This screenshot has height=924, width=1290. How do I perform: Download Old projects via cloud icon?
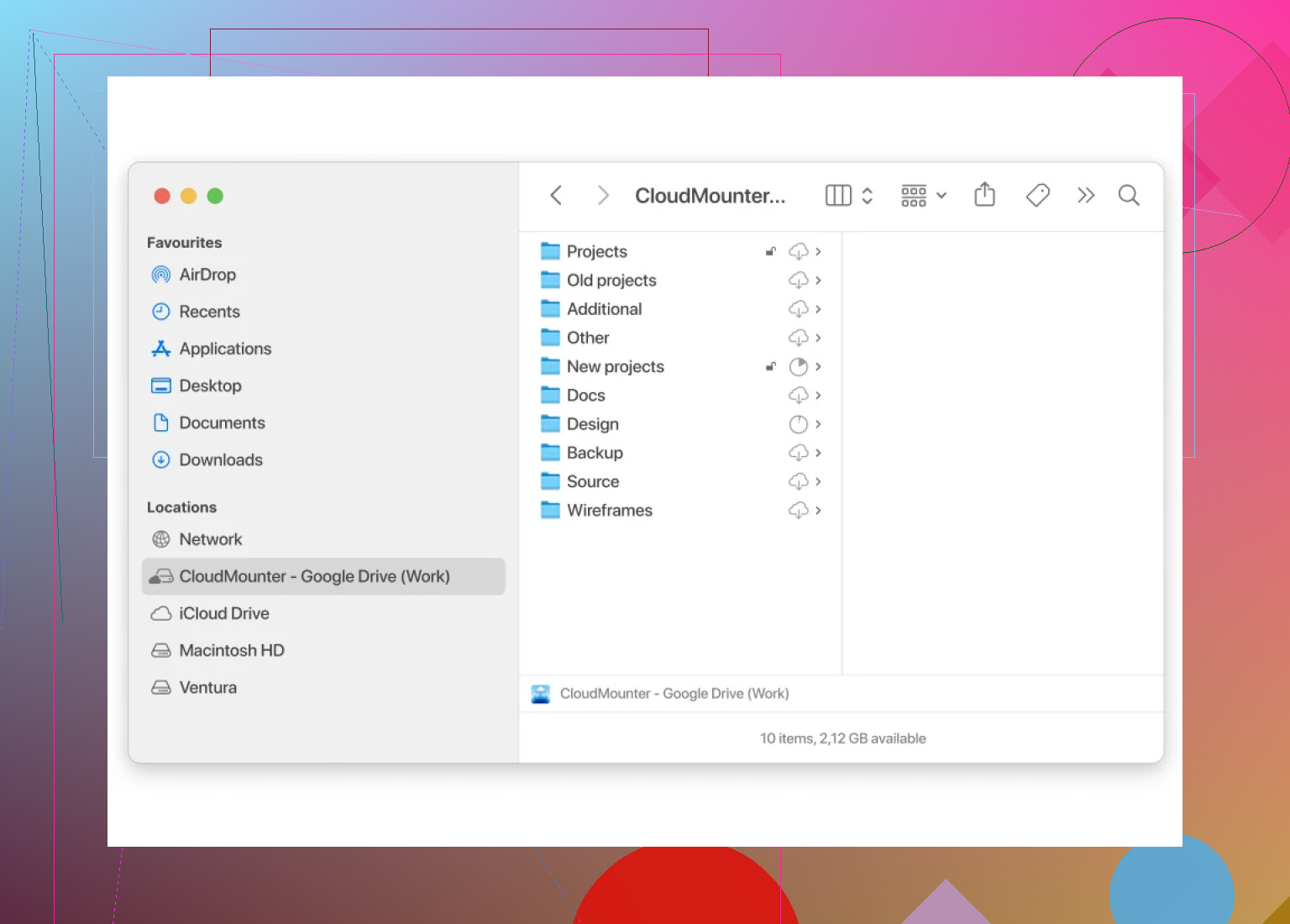pyautogui.click(x=798, y=280)
